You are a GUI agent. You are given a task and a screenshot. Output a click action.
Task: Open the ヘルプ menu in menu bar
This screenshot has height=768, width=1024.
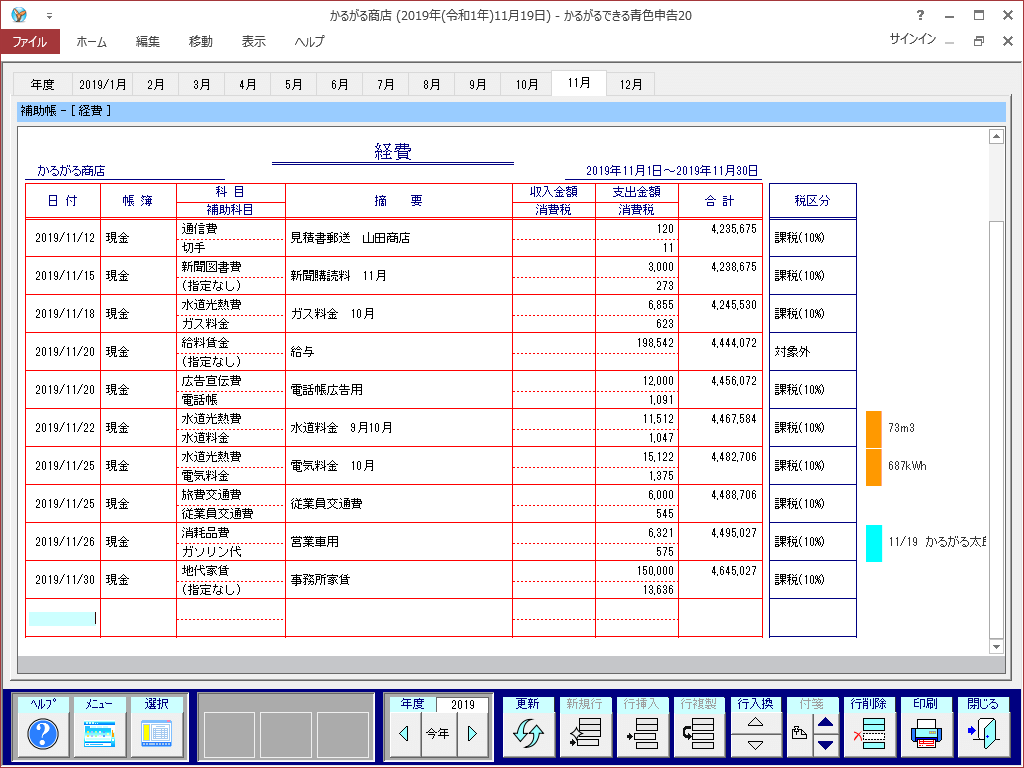tap(309, 41)
